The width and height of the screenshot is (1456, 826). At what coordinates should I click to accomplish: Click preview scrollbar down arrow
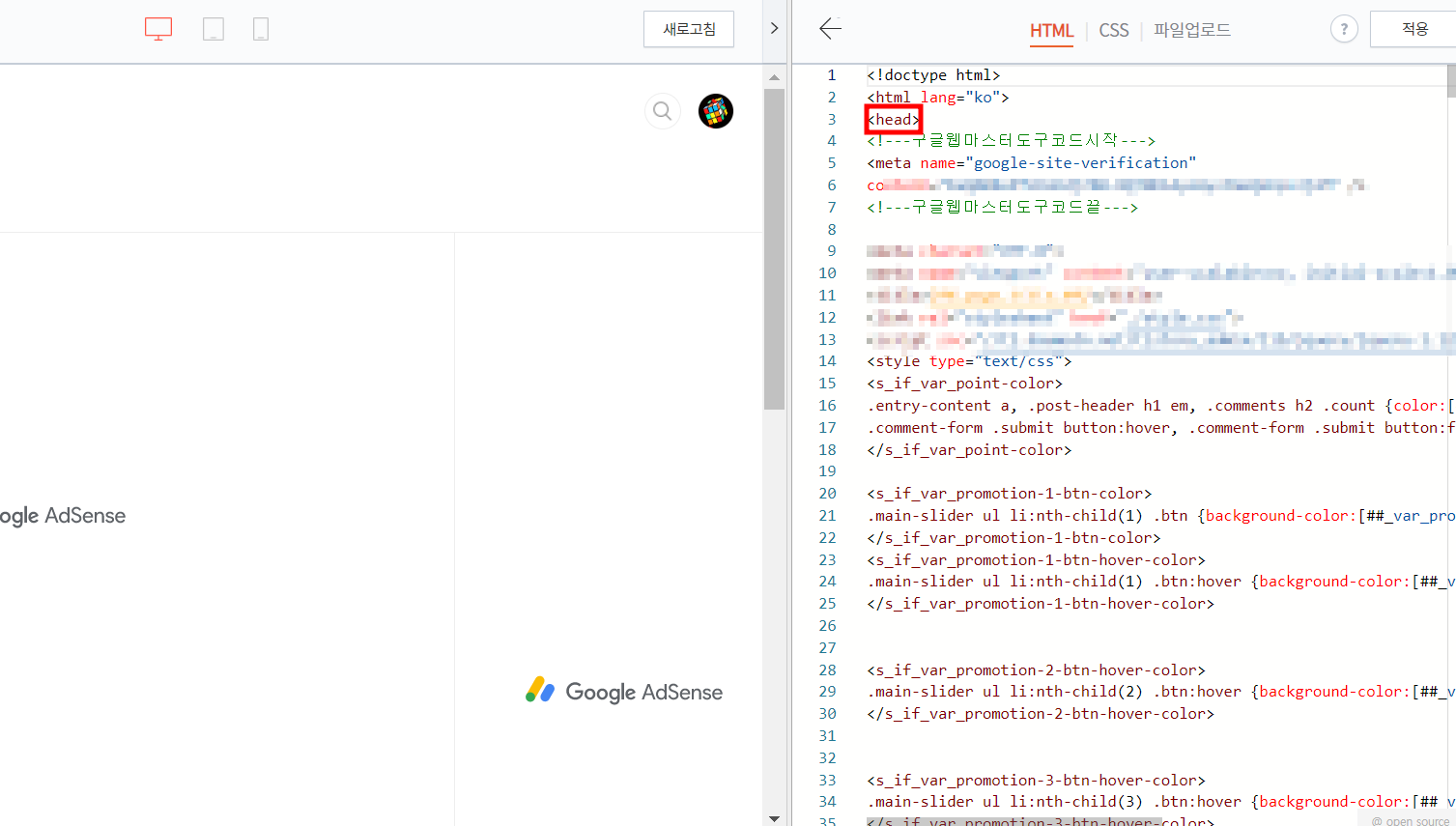tap(774, 818)
